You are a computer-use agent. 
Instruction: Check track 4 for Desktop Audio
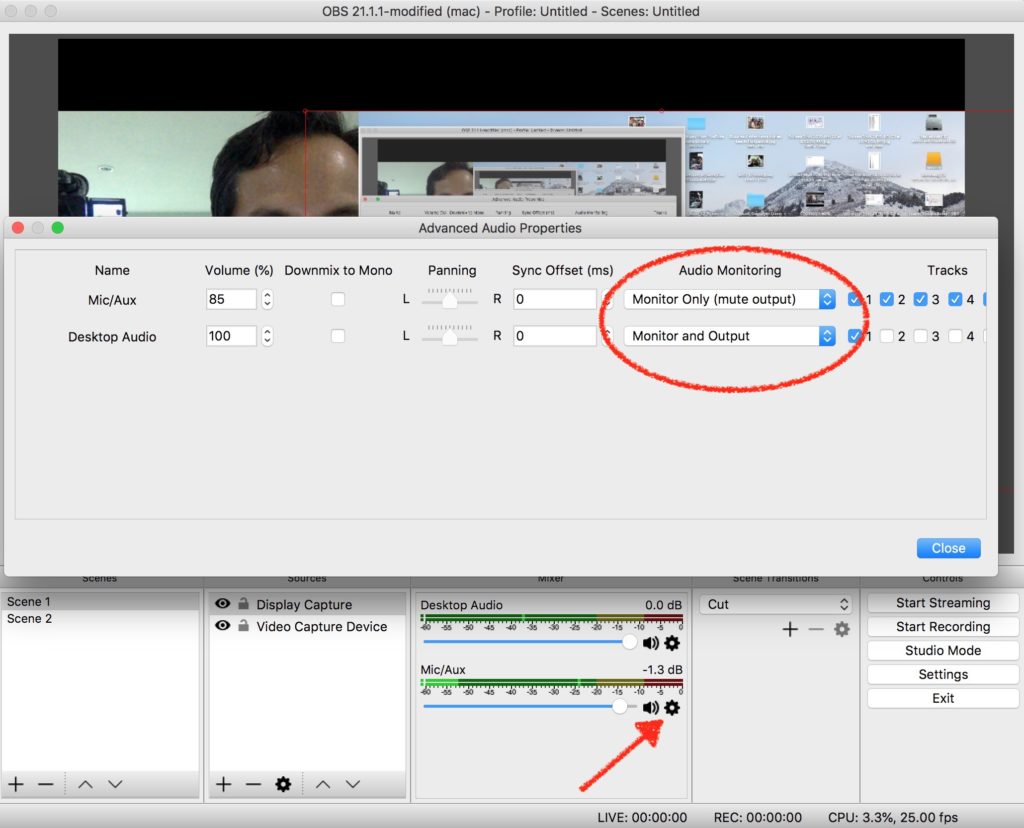[955, 336]
